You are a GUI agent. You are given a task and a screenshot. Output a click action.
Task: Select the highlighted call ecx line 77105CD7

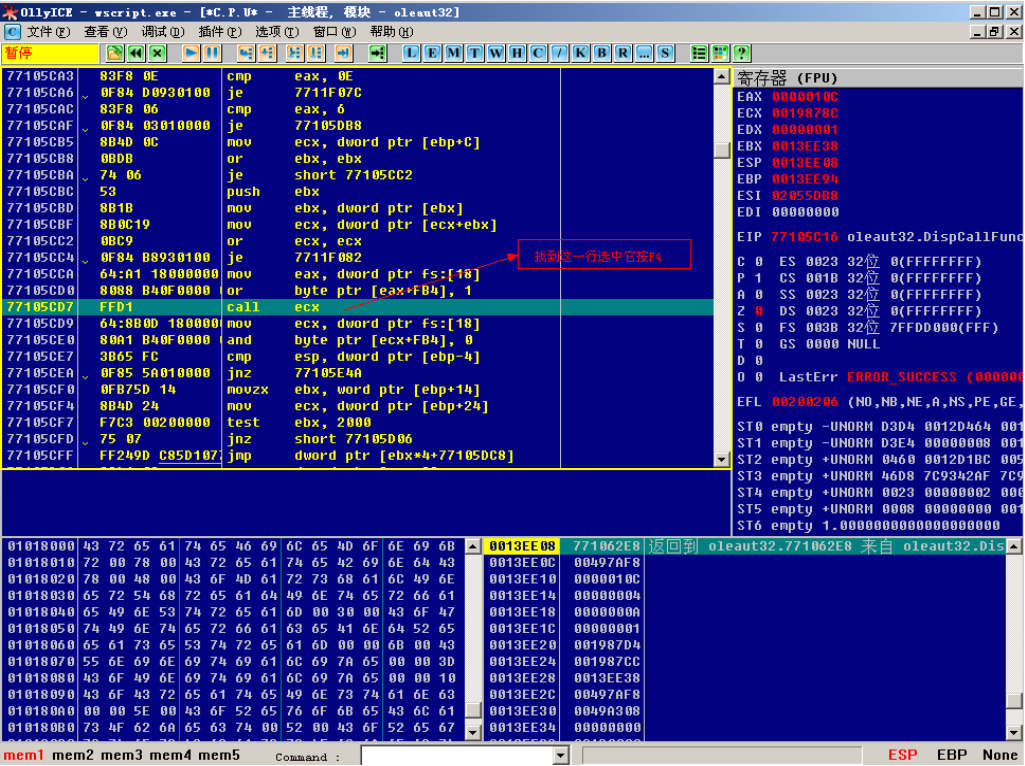(x=358, y=307)
